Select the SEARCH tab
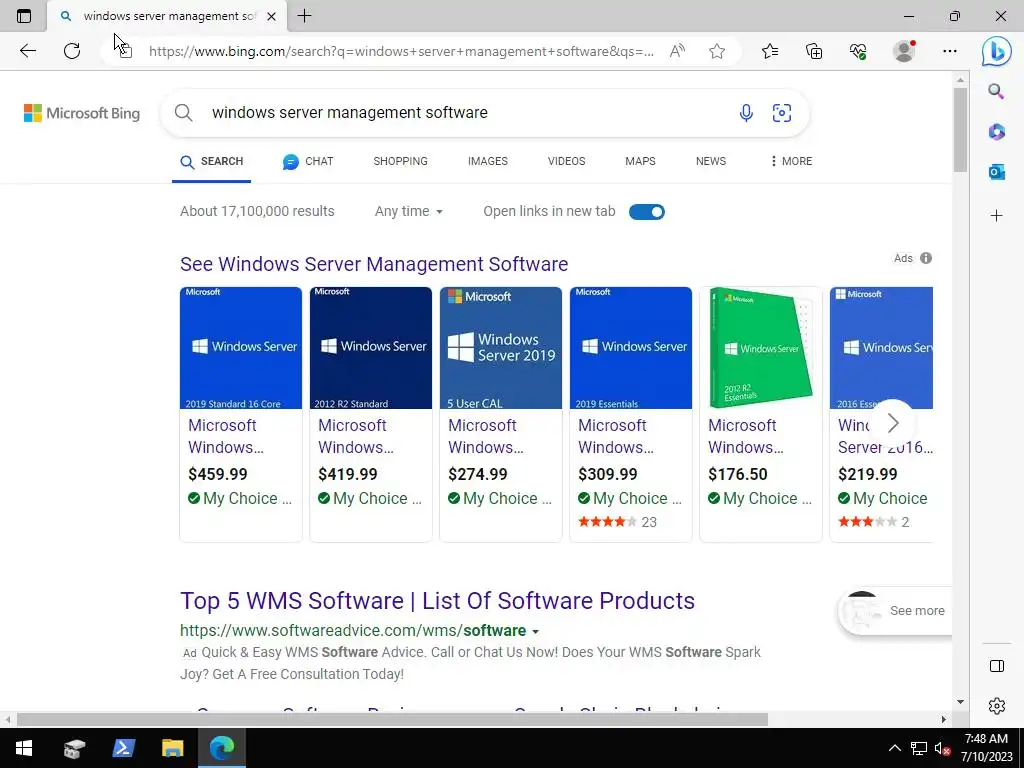 [x=212, y=161]
